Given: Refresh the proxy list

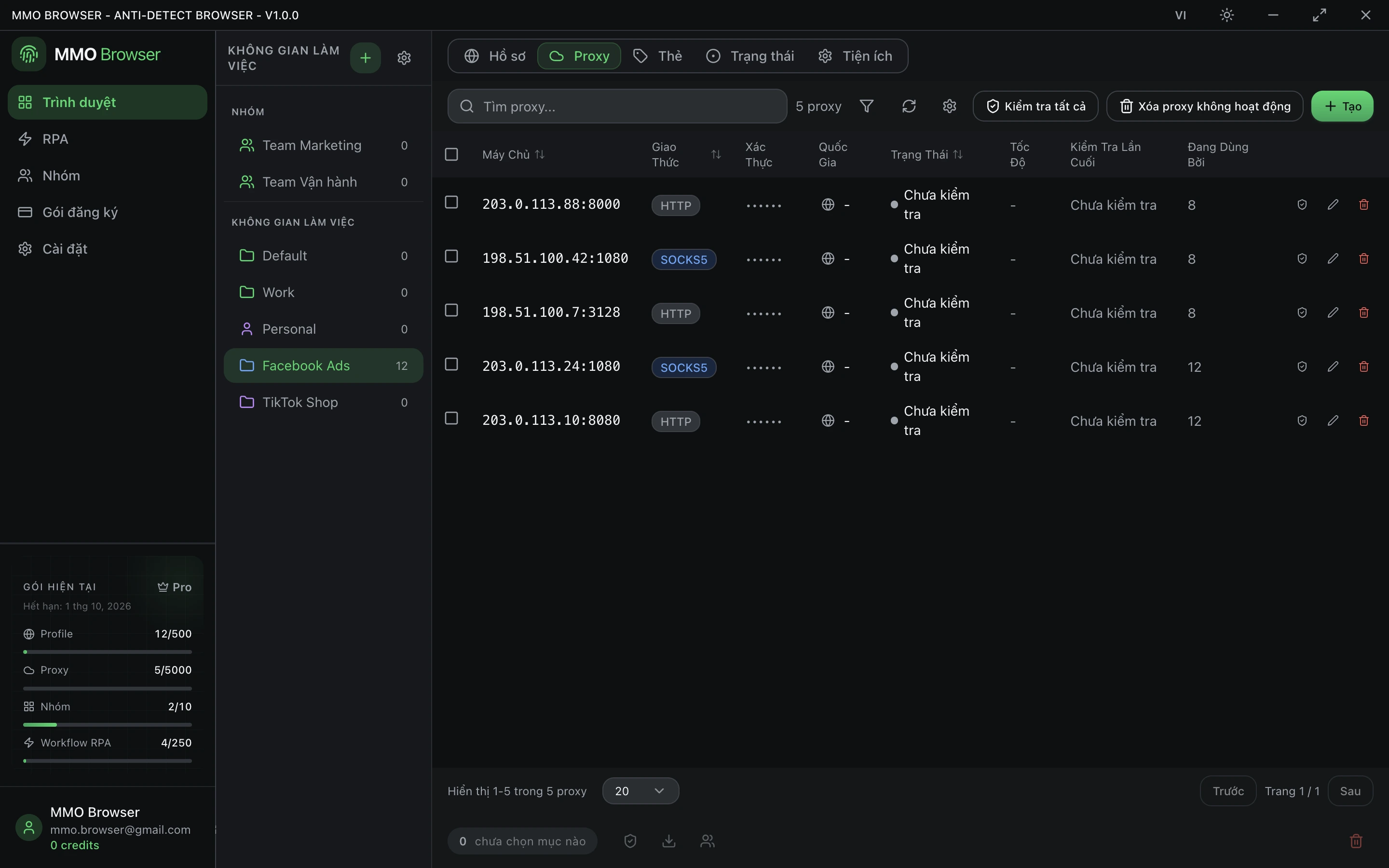Looking at the screenshot, I should [x=909, y=106].
